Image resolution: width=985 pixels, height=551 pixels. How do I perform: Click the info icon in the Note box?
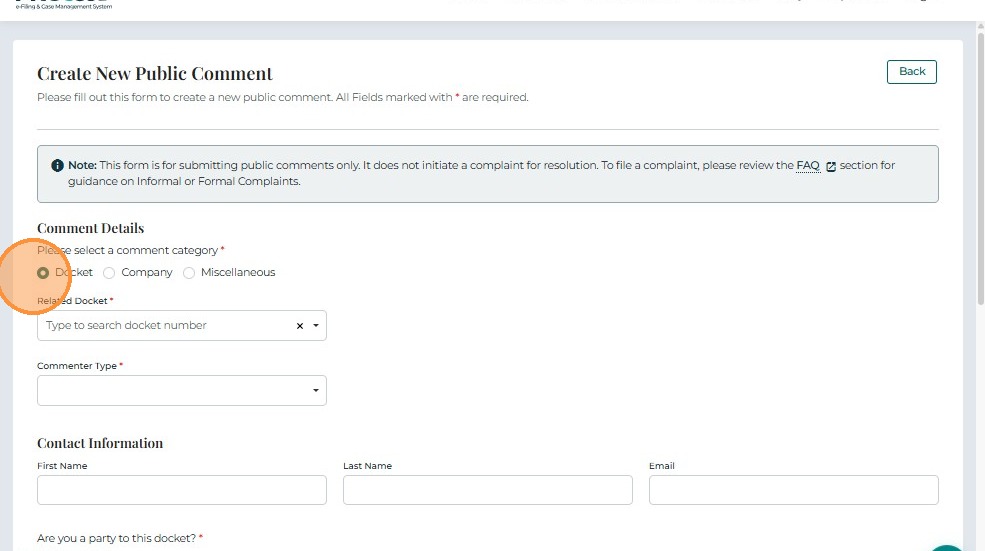coord(57,165)
